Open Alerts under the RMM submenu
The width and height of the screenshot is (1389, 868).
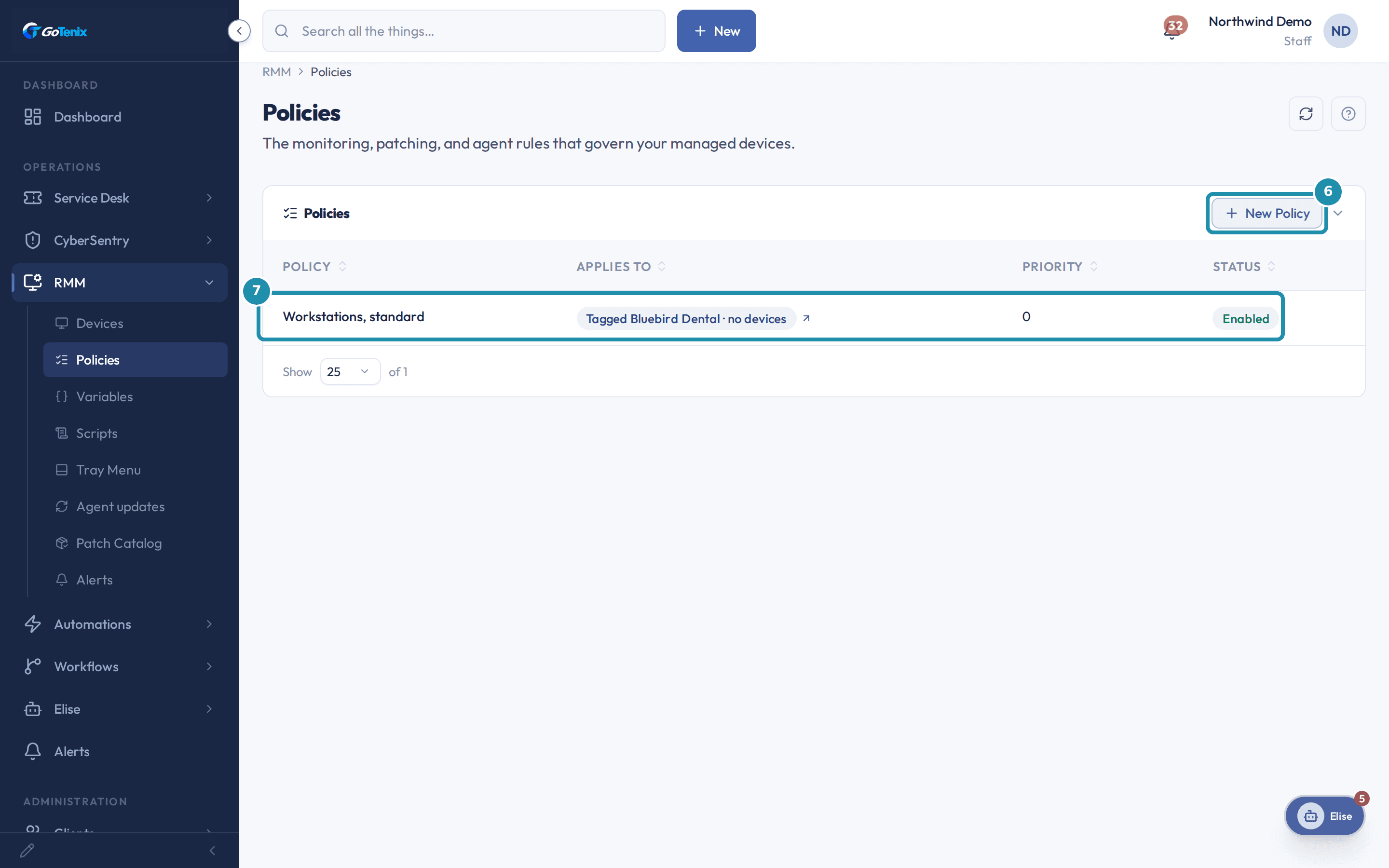[136, 580]
